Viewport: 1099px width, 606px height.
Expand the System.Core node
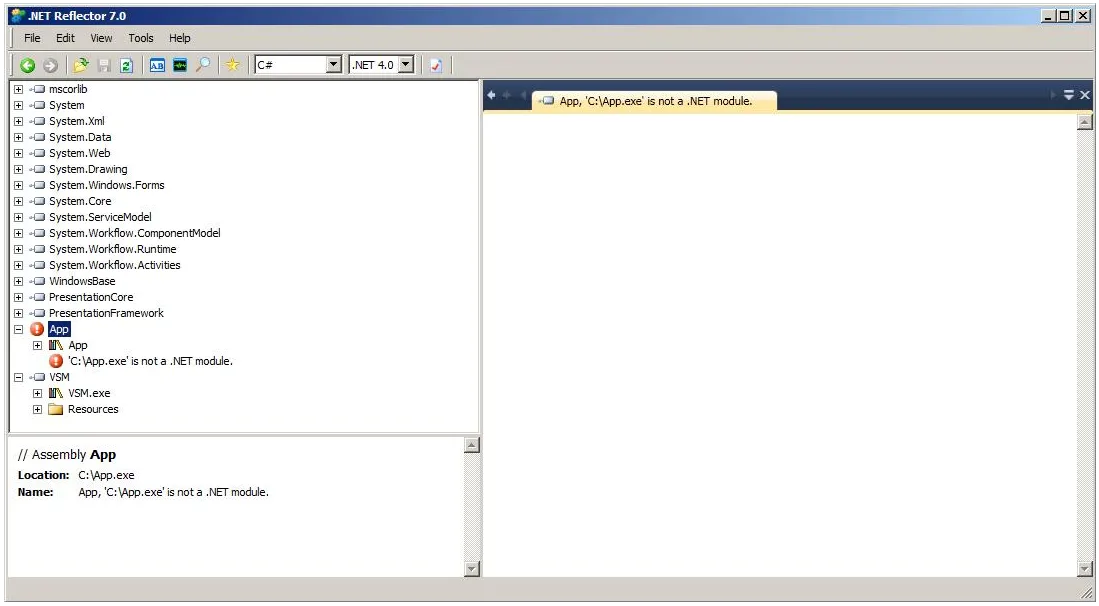pyautogui.click(x=19, y=201)
